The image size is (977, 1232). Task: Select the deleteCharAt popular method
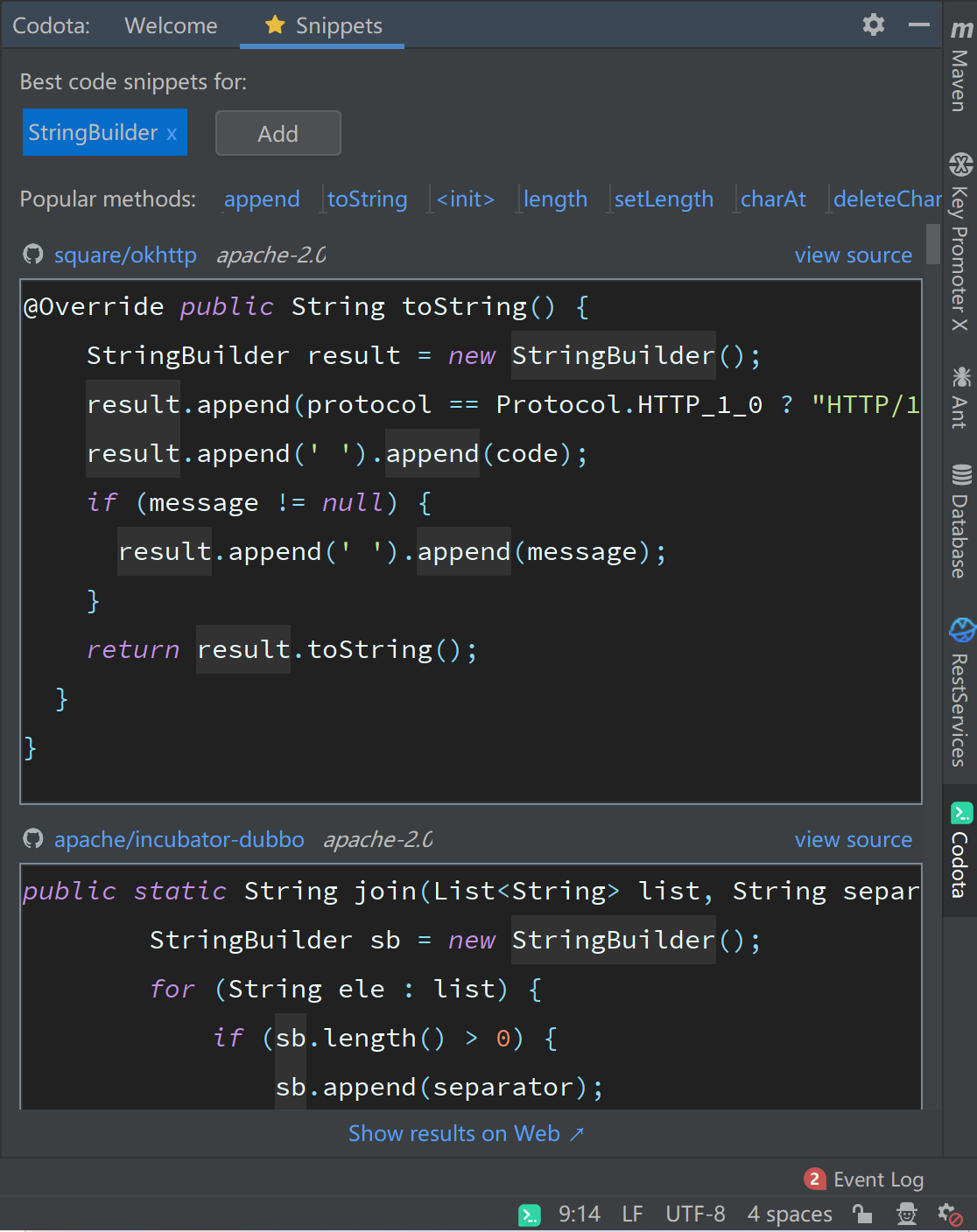(x=887, y=199)
